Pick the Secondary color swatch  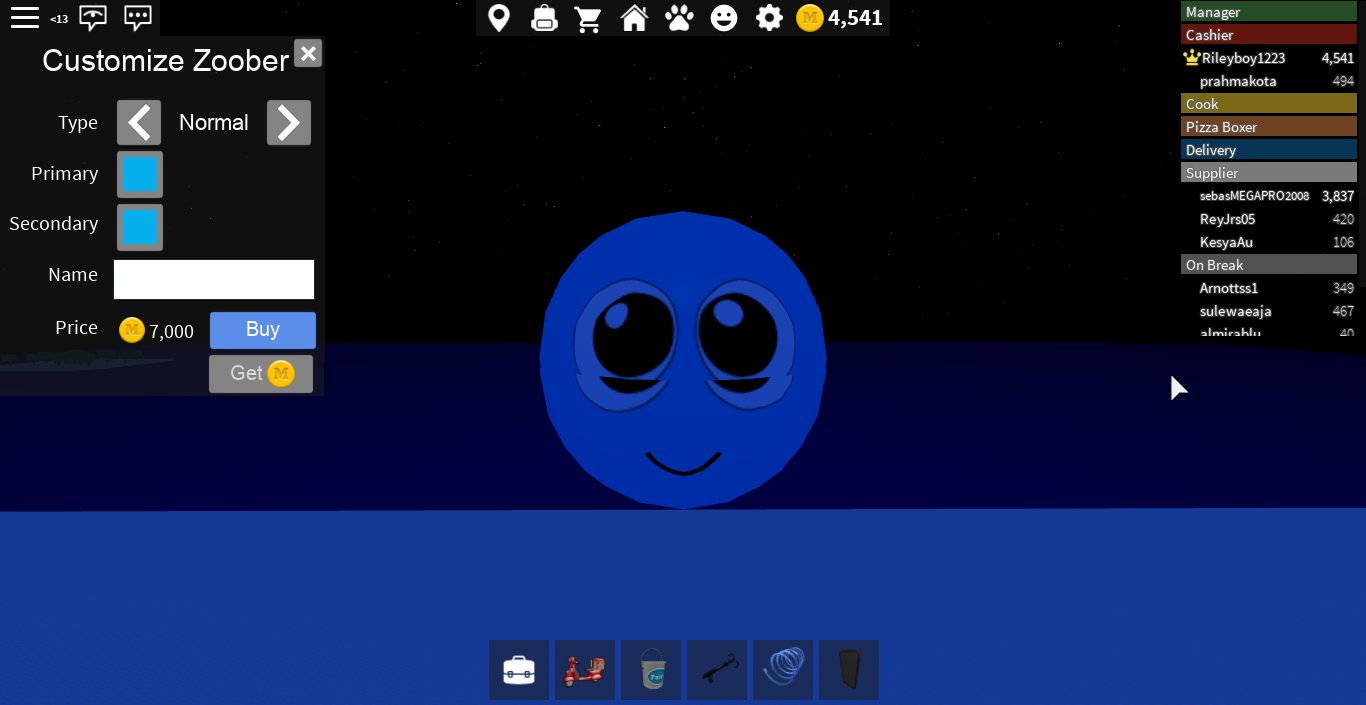click(x=140, y=227)
